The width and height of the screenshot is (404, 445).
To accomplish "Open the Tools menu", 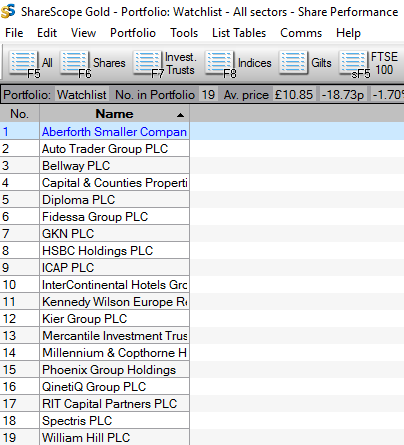I will (x=184, y=33).
